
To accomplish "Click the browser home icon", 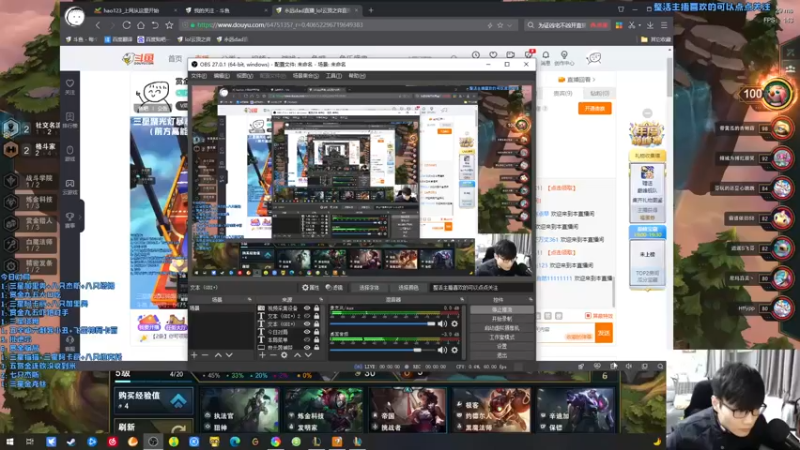I will [x=141, y=24].
